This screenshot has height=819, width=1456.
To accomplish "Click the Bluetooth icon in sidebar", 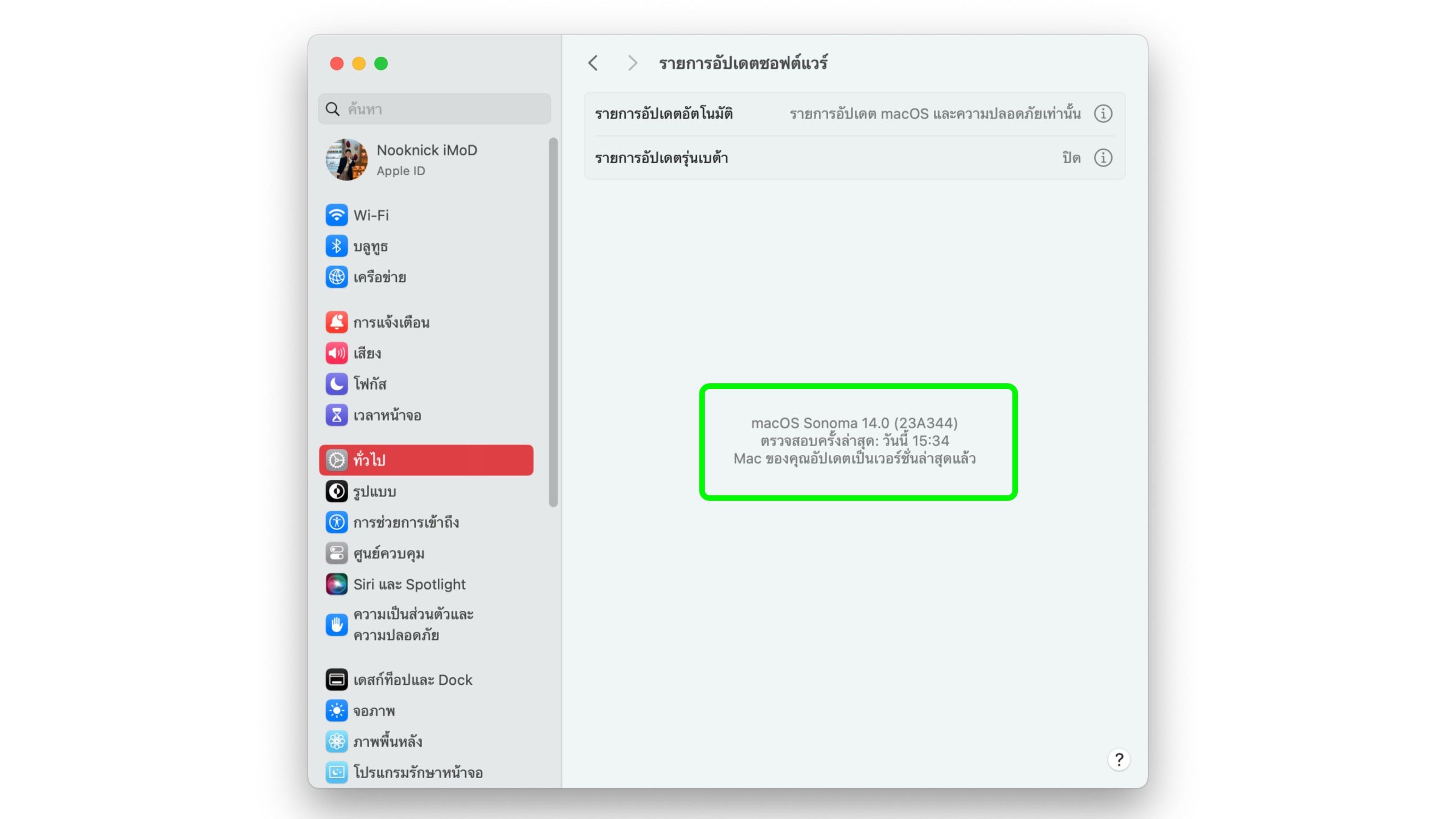I will tap(336, 246).
